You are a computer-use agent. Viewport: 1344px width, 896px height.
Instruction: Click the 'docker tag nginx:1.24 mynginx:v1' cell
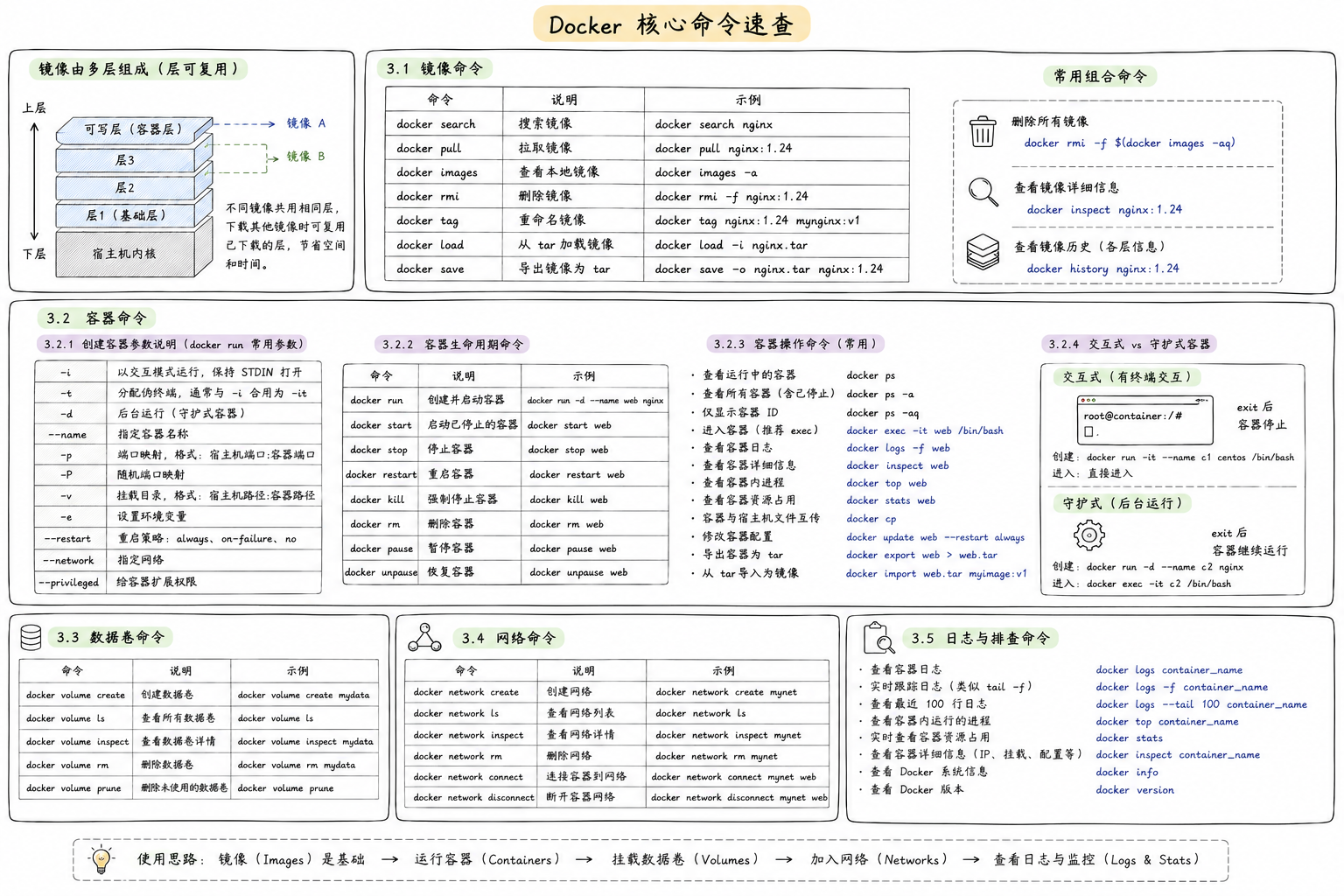tap(777, 220)
